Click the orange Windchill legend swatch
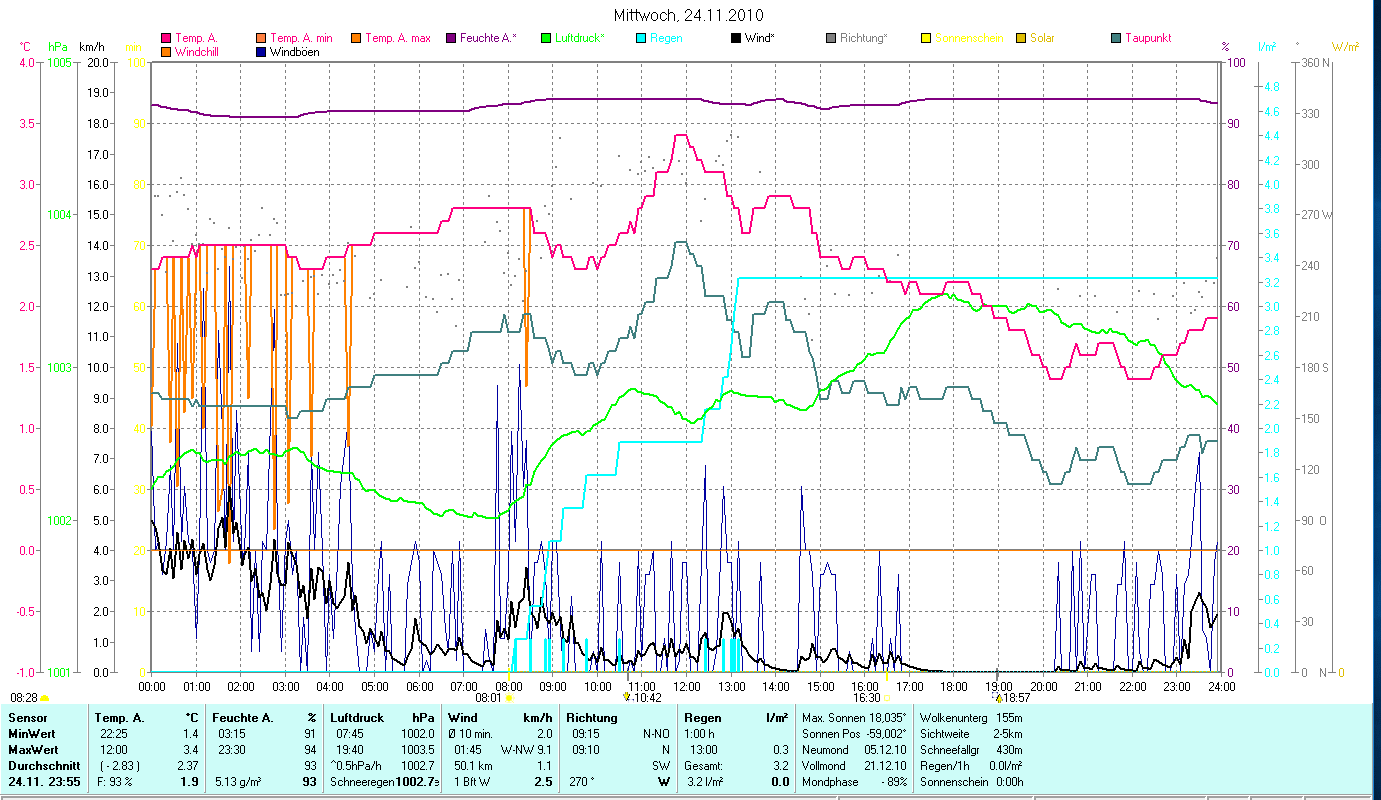The height and width of the screenshot is (800, 1381). 166,51
